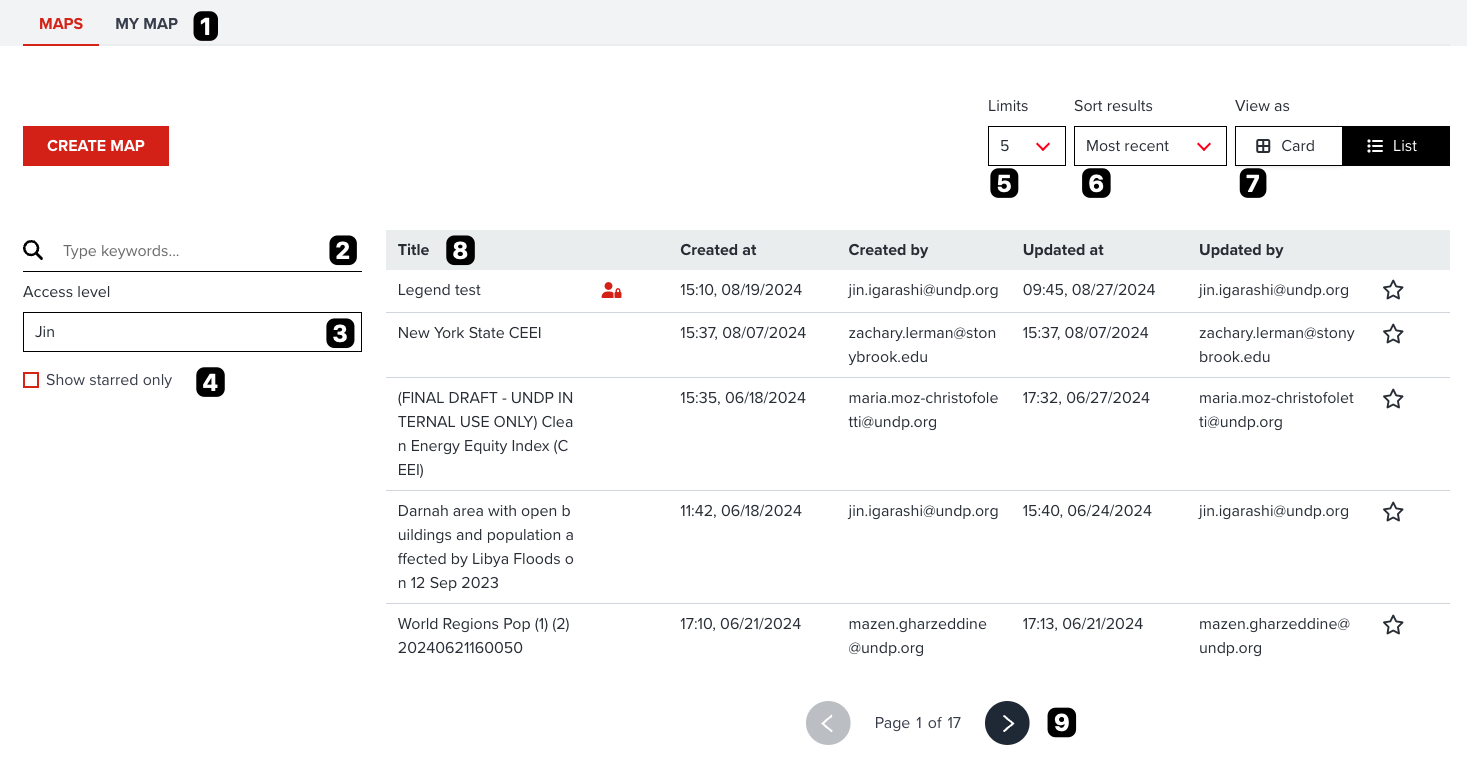Switch to the MY MAP tab
This screenshot has height=777, width=1467.
[148, 23]
